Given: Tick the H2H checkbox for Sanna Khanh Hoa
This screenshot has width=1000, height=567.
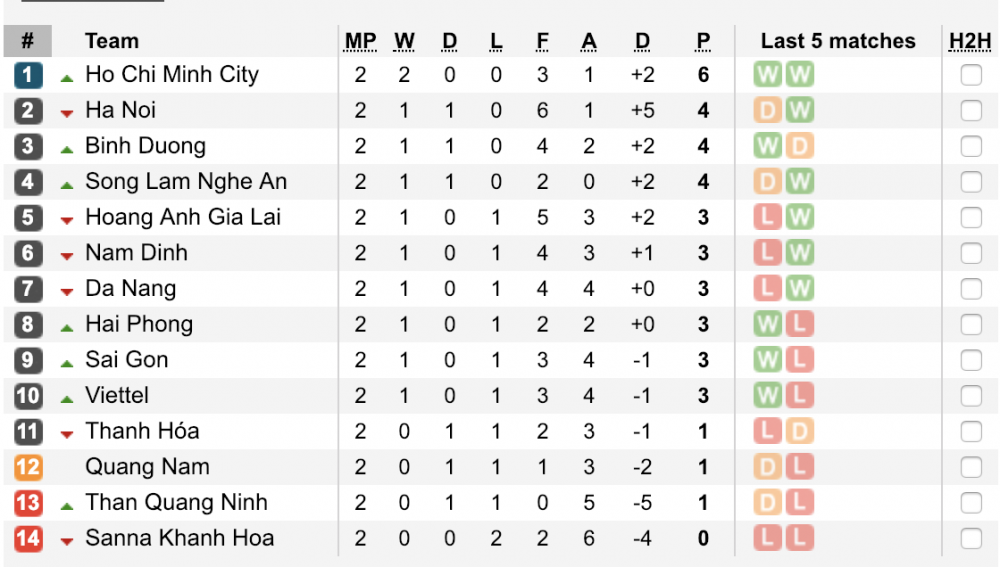Looking at the screenshot, I should tap(971, 538).
